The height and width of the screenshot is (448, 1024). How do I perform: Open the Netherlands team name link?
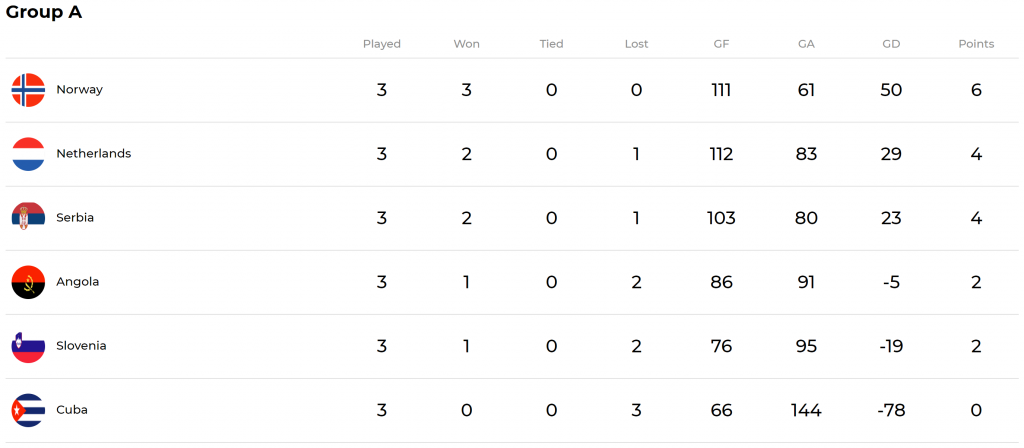click(x=93, y=153)
